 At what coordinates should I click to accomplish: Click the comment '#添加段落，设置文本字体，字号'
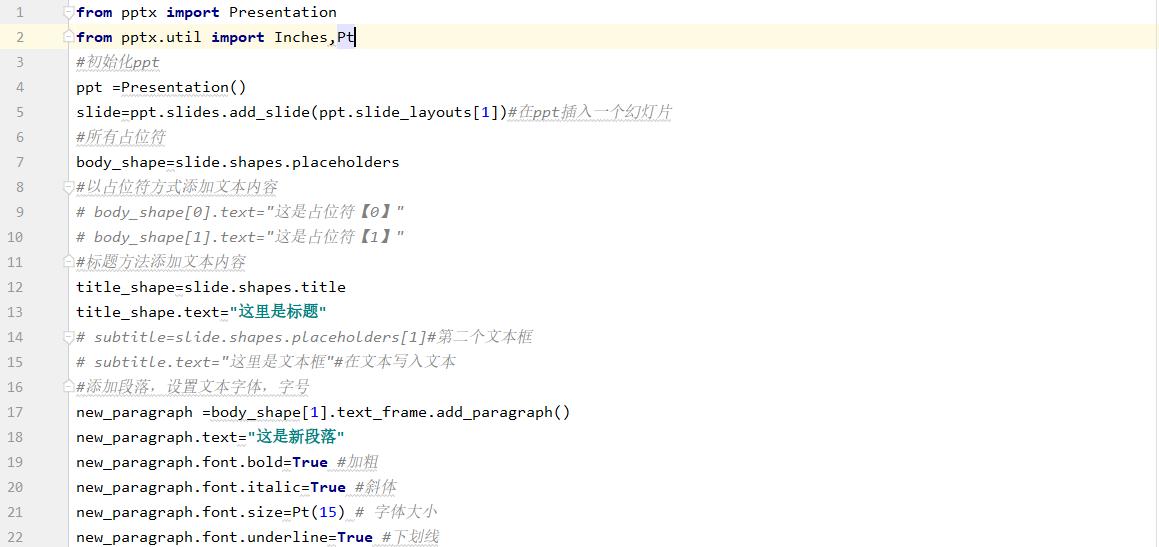[192, 387]
